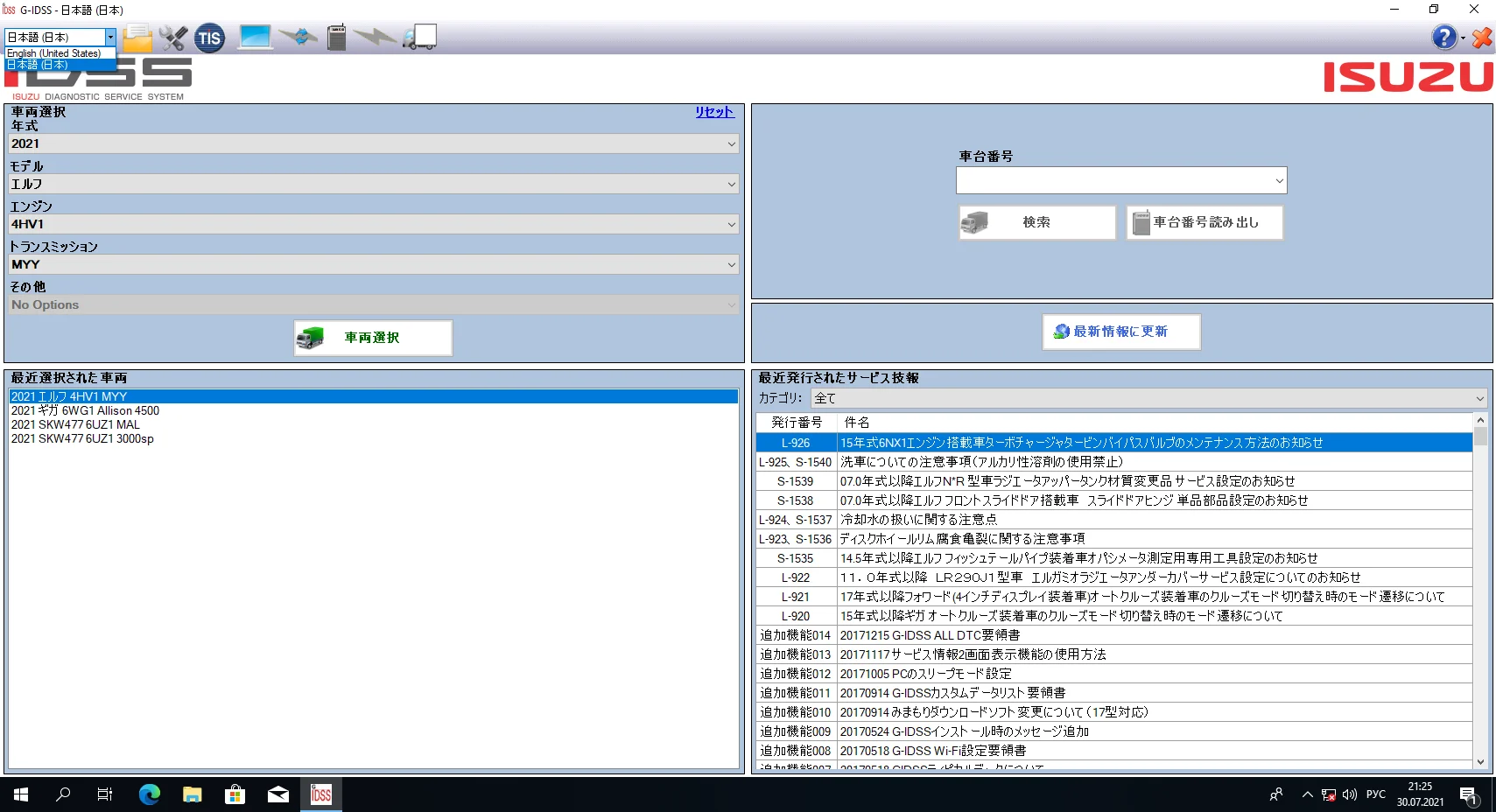
Task: Open bulletin L-922 row
Action: pos(1114,577)
